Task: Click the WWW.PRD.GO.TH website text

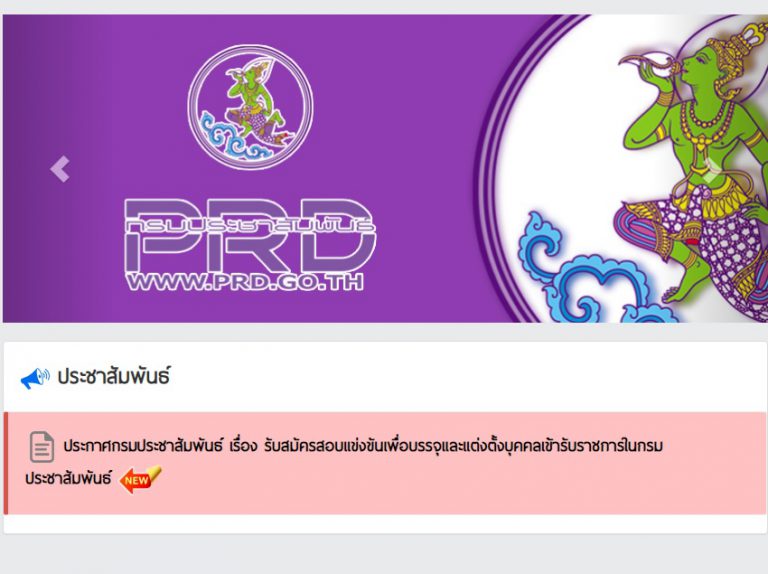Action: pos(245,283)
